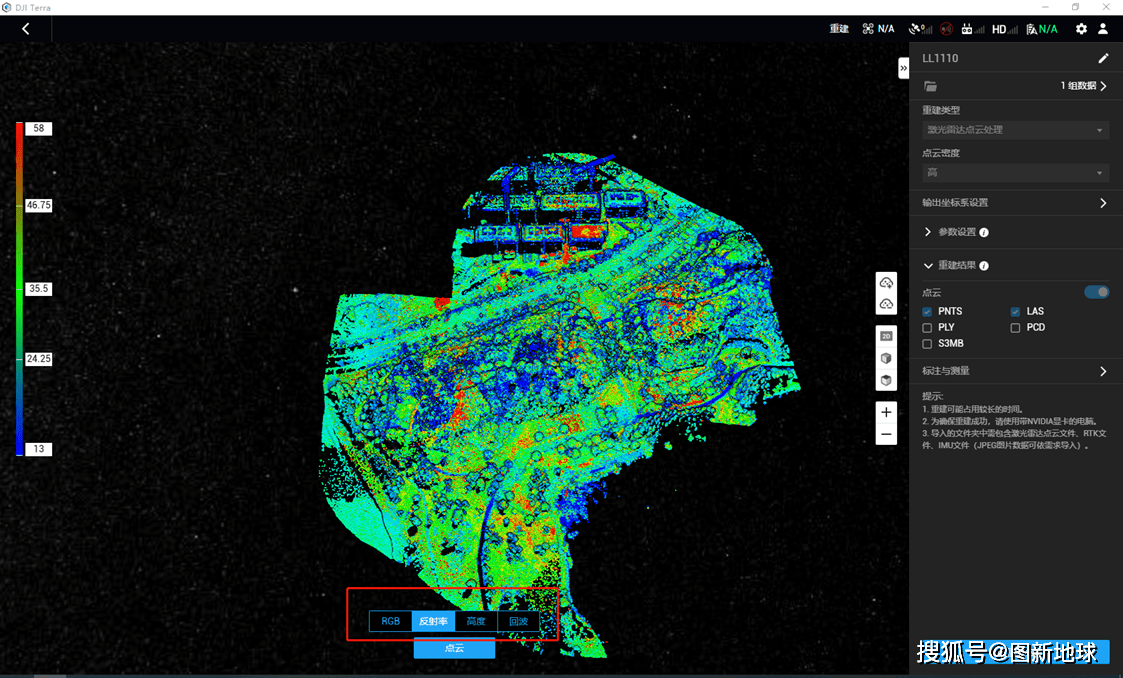Check the satellite GPS signal icon
This screenshot has width=1123, height=678.
tap(921, 29)
